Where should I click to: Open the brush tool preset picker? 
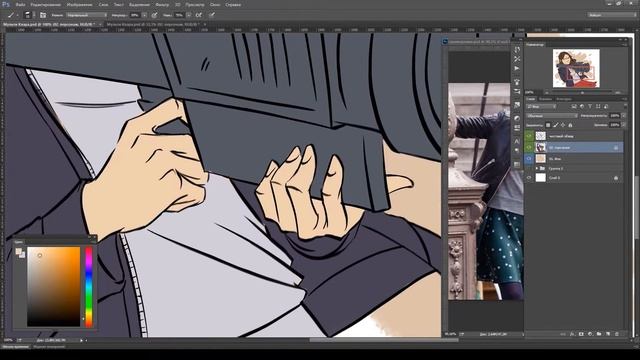click(x=12, y=15)
